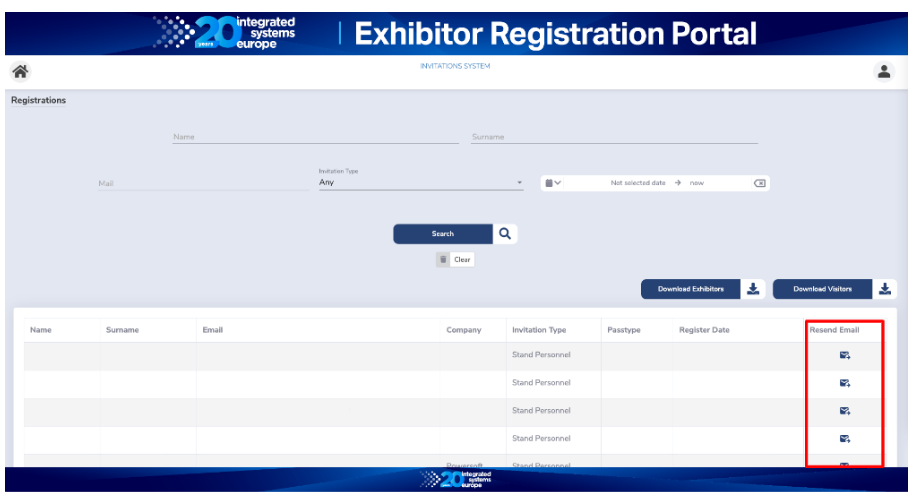The width and height of the screenshot is (916, 499).
Task: Click the home icon in the top bar
Action: 19,71
